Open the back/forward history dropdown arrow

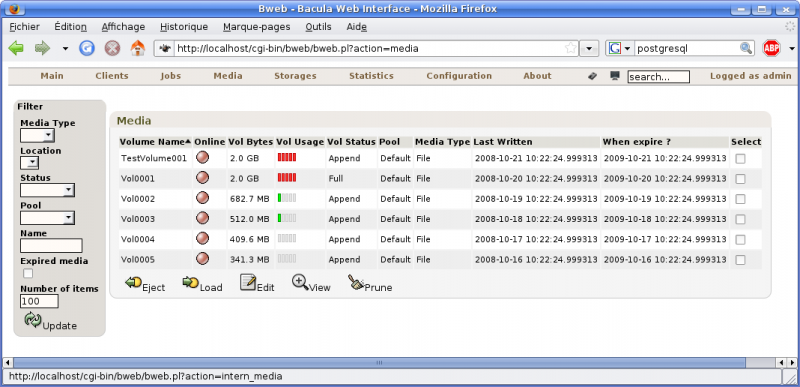pos(65,49)
